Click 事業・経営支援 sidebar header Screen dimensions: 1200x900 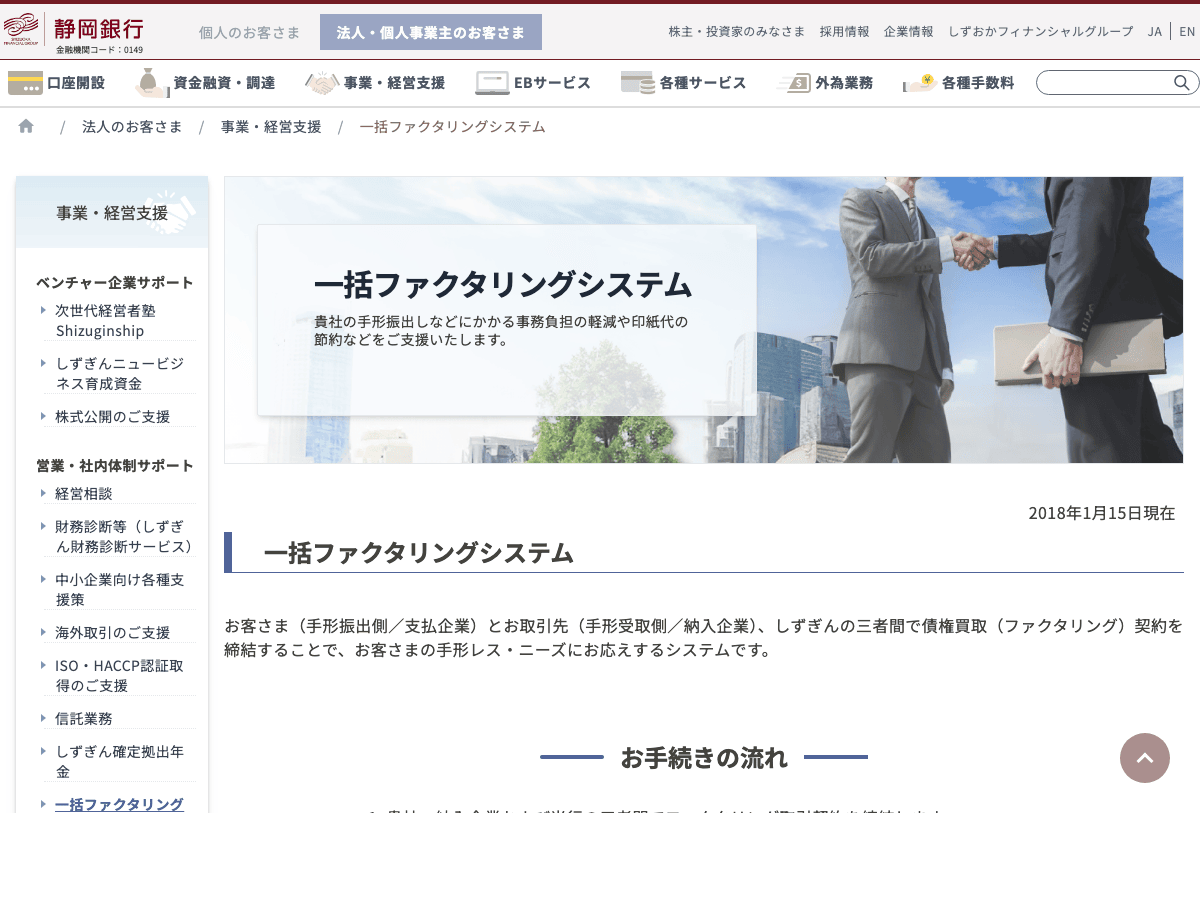click(112, 212)
